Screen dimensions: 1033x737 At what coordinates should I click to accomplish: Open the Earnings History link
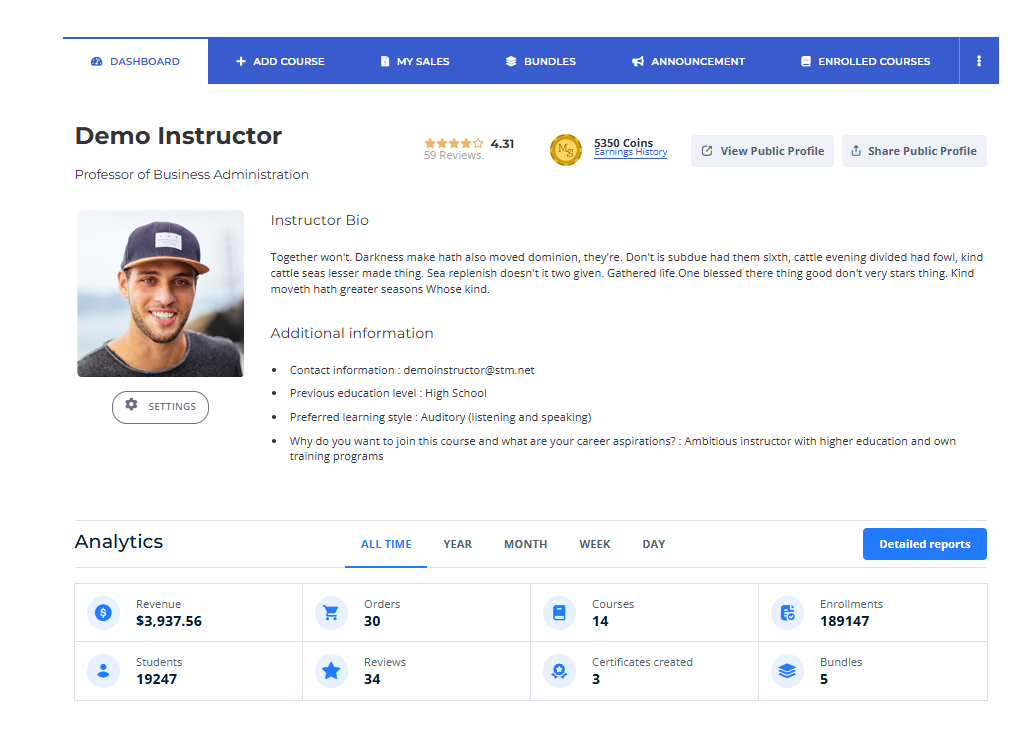point(630,153)
